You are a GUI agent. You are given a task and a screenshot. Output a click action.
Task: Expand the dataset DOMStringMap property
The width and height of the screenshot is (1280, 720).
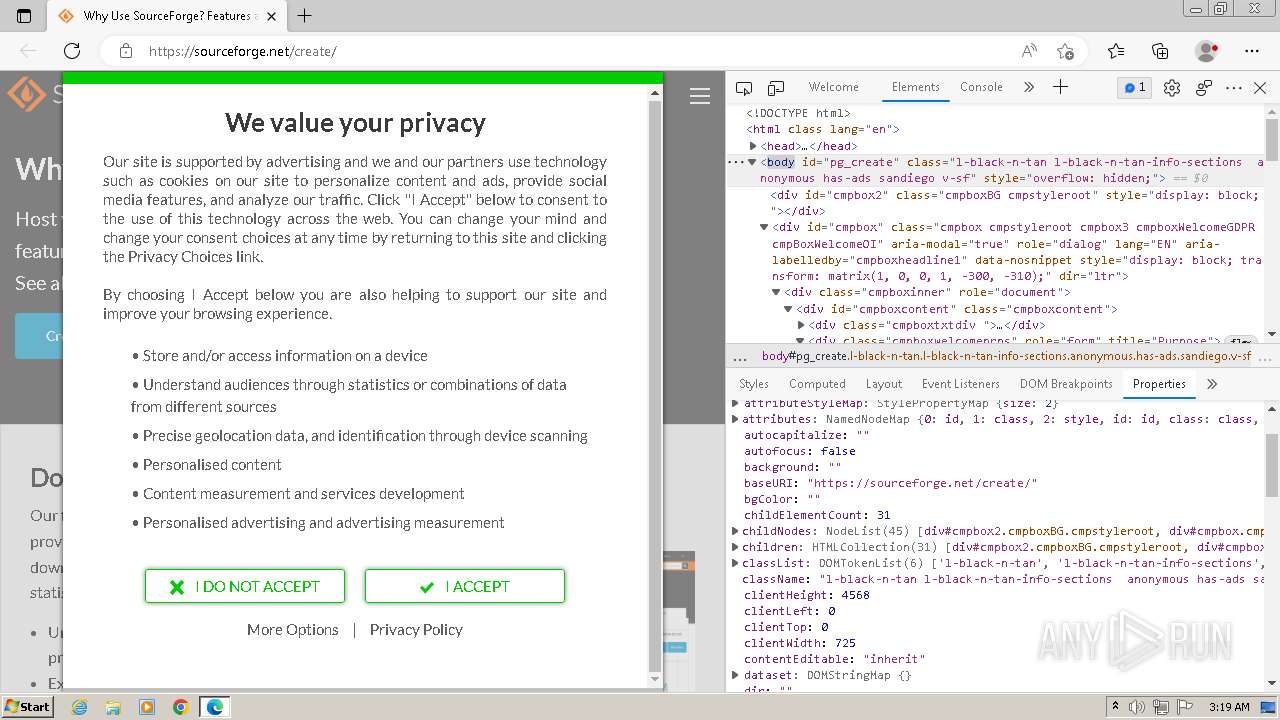click(x=736, y=675)
